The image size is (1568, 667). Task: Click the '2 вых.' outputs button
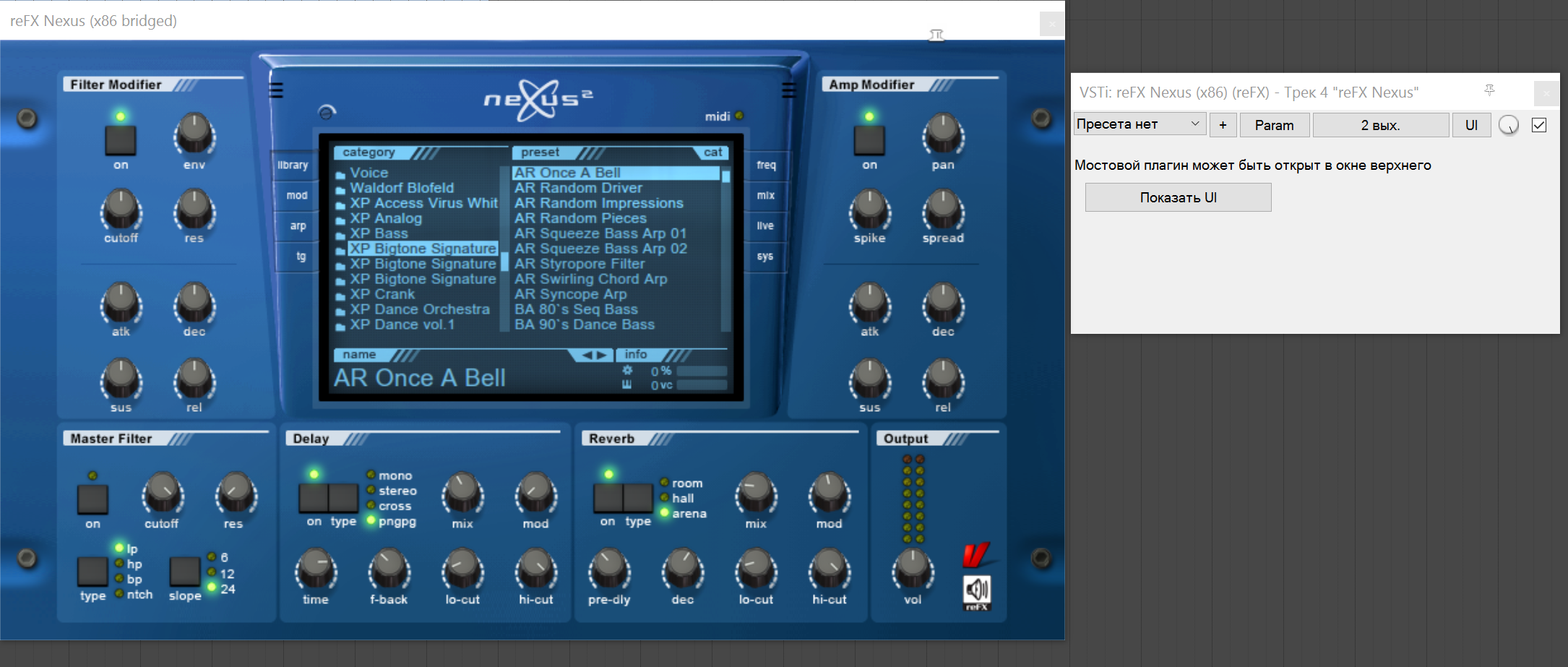tap(1380, 125)
